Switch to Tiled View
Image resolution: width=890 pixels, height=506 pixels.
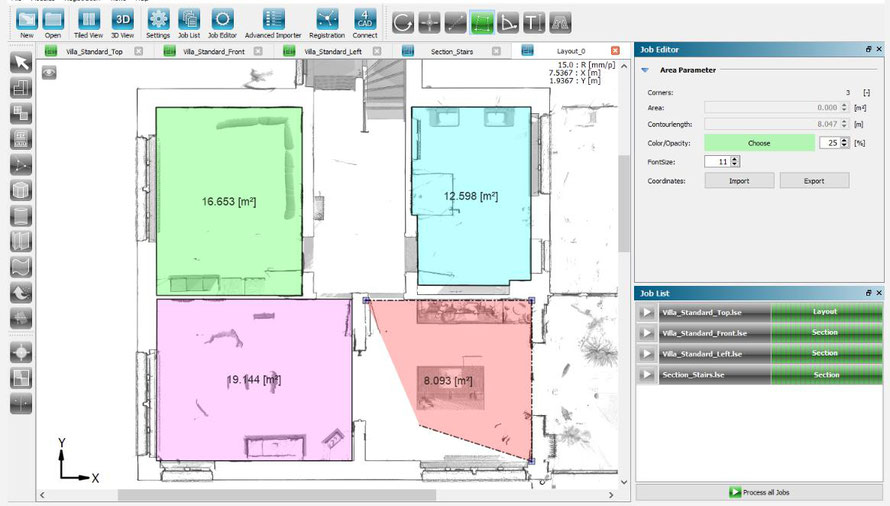click(x=89, y=20)
